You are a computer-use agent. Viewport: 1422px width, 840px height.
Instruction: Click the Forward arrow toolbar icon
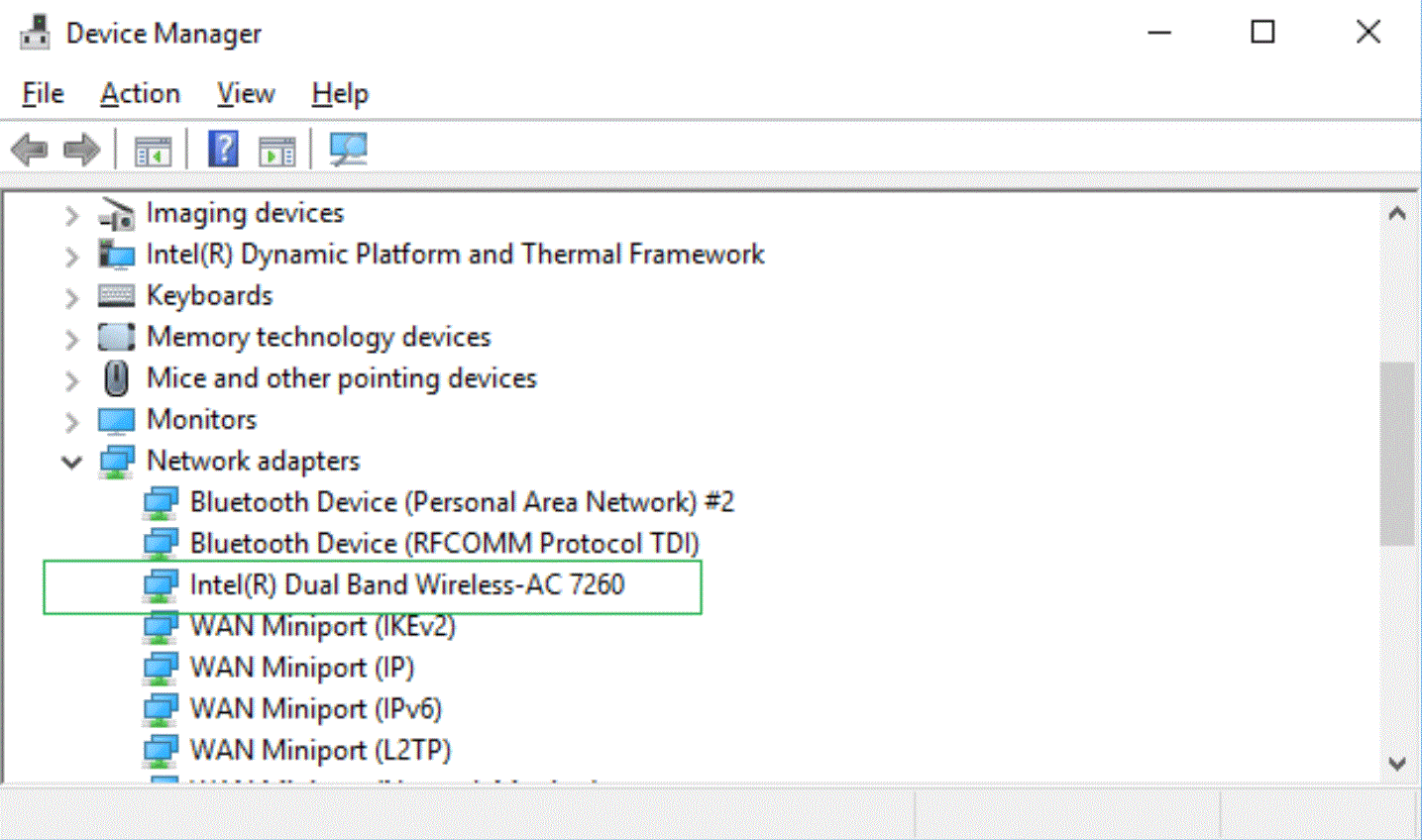(81, 151)
